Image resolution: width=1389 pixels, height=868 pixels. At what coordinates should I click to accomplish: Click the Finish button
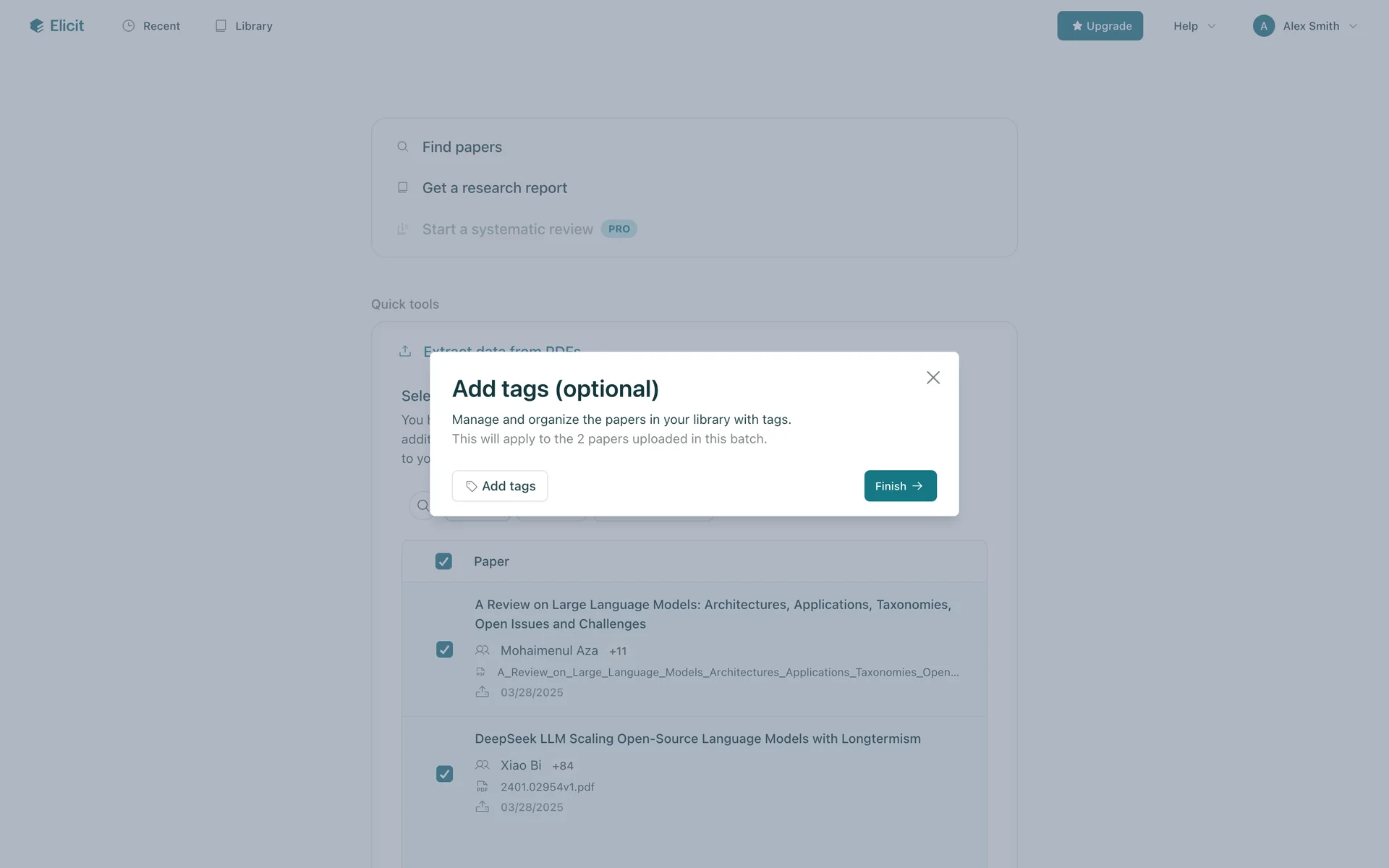(900, 486)
